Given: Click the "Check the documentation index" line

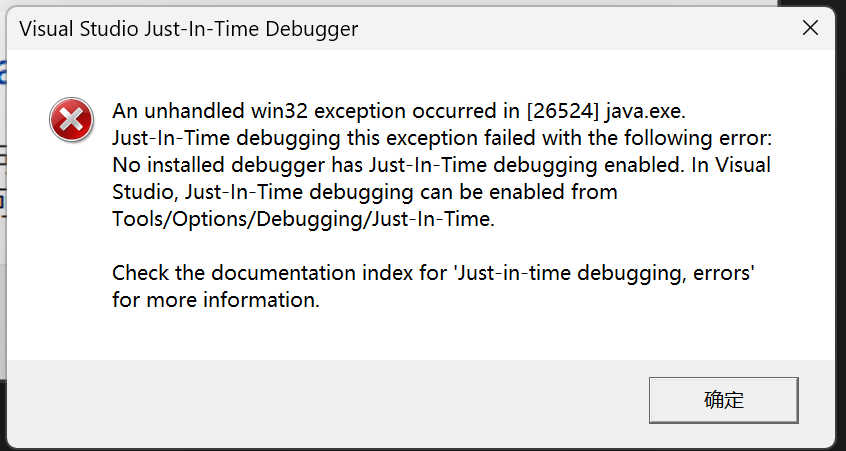Looking at the screenshot, I should [x=275, y=273].
